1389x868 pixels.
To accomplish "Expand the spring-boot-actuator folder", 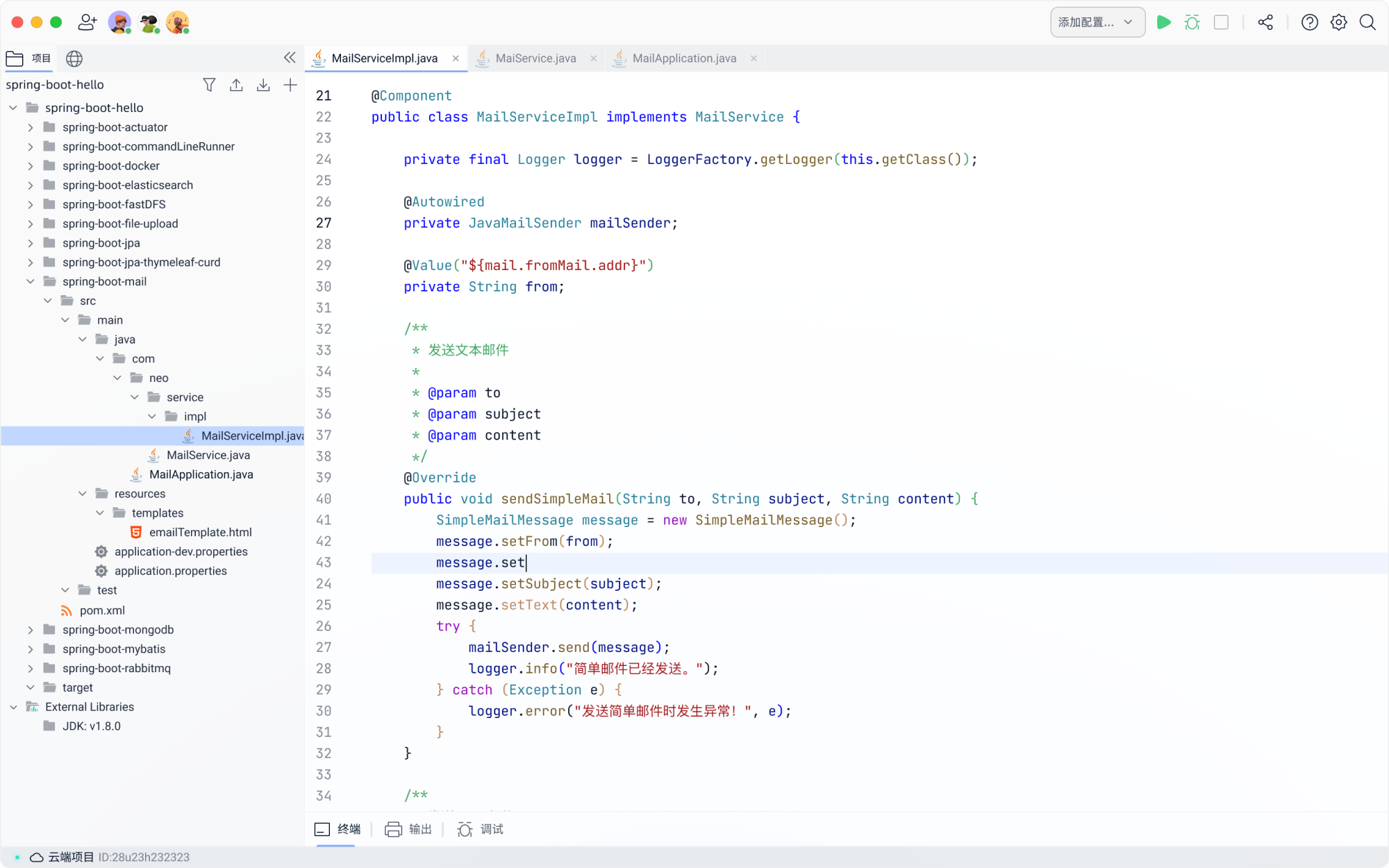I will [31, 127].
